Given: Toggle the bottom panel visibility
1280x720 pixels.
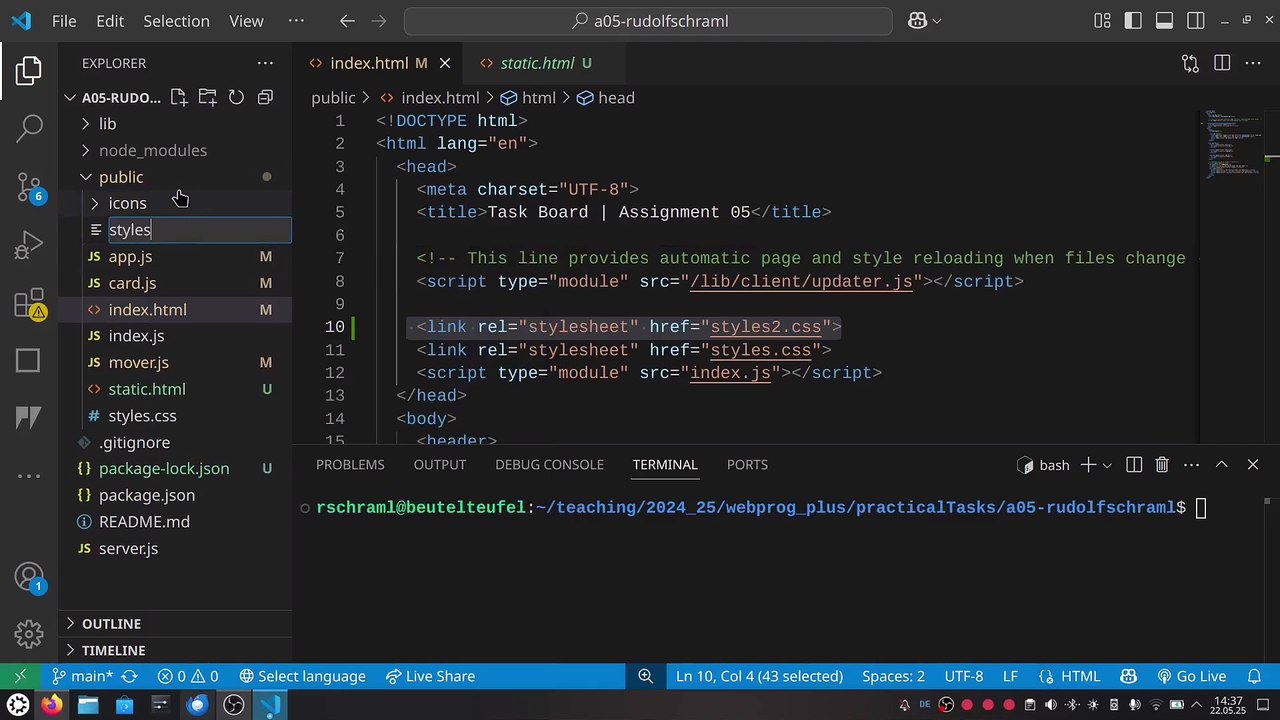Looking at the screenshot, I should coord(1164,20).
